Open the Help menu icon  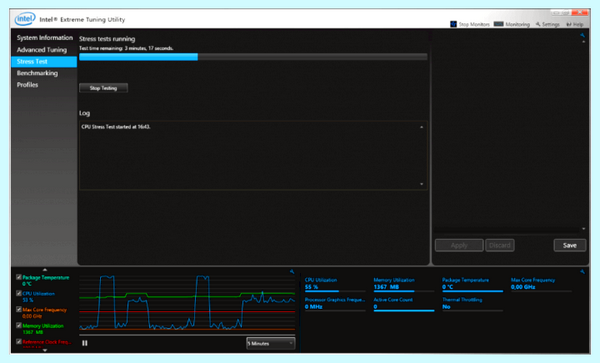pos(569,24)
